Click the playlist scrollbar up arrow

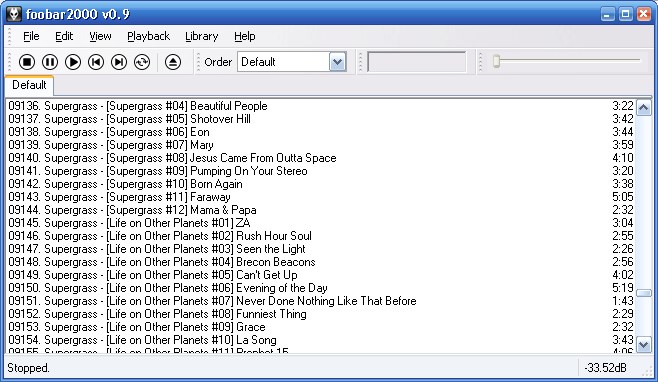[644, 107]
